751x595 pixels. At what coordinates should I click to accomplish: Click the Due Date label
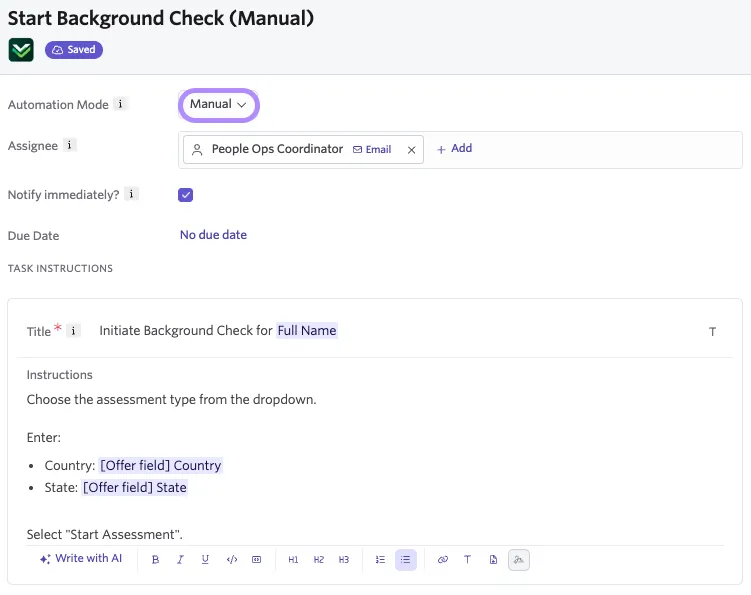pyautogui.click(x=34, y=236)
